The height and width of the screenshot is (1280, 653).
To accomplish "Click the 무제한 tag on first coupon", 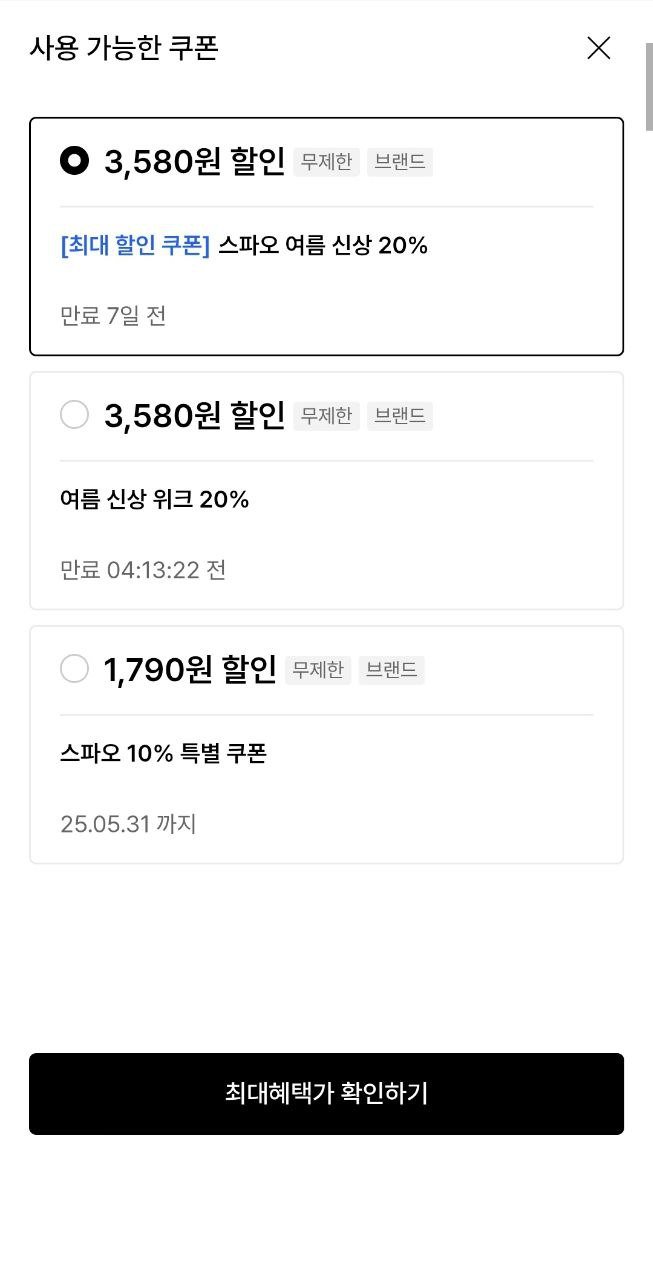I will 326,162.
